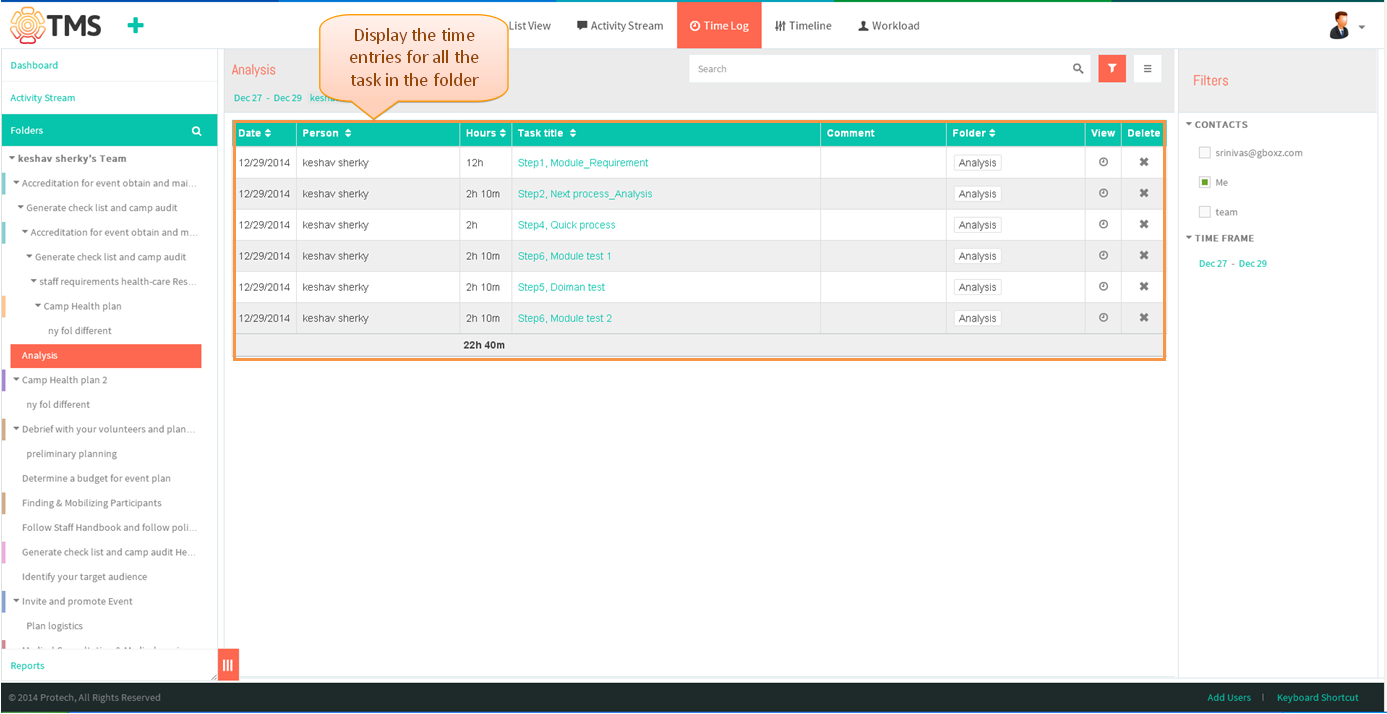
Task: Delete the Step4, Quick process entry
Action: tap(1144, 224)
